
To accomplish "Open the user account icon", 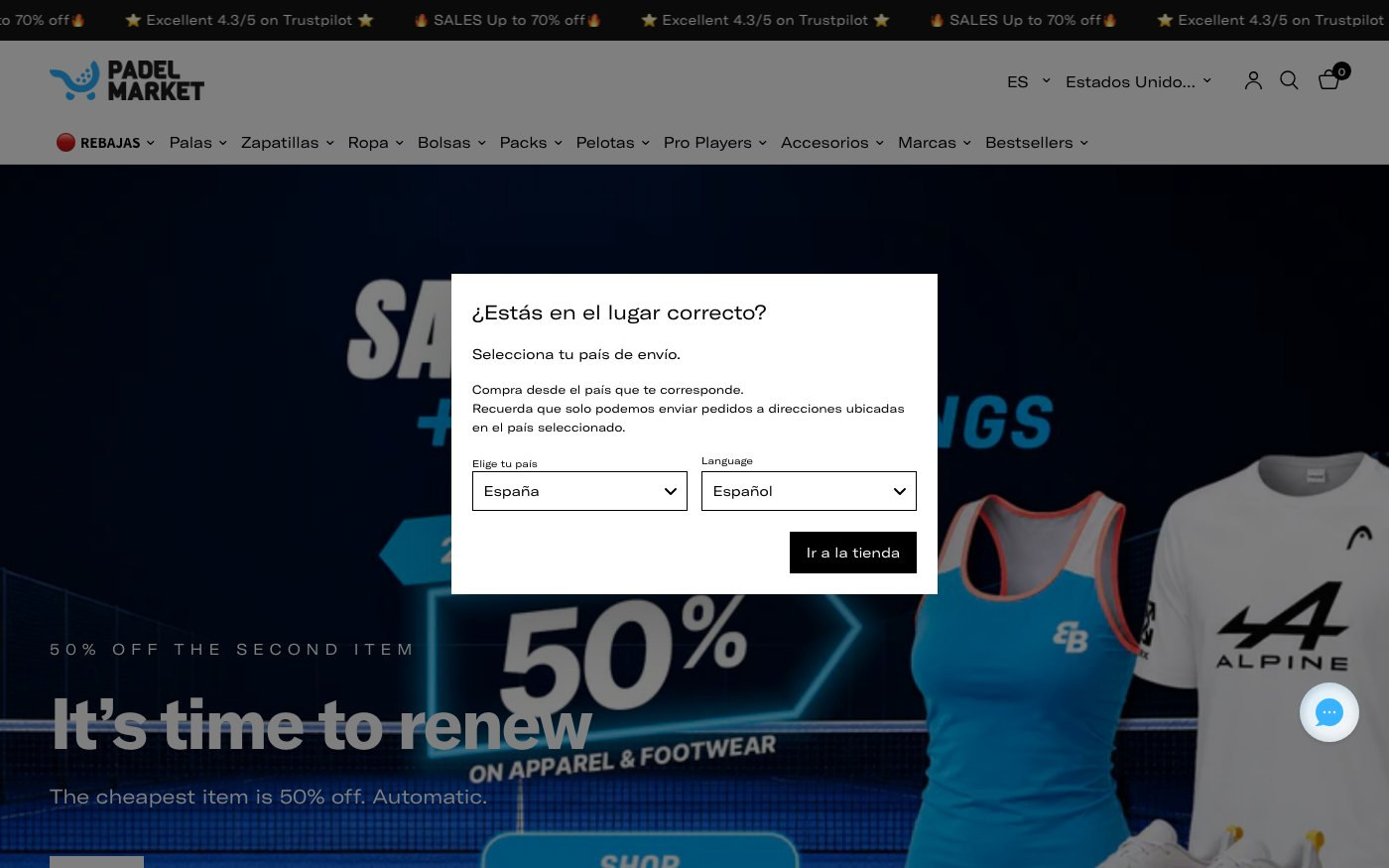I will [1253, 81].
